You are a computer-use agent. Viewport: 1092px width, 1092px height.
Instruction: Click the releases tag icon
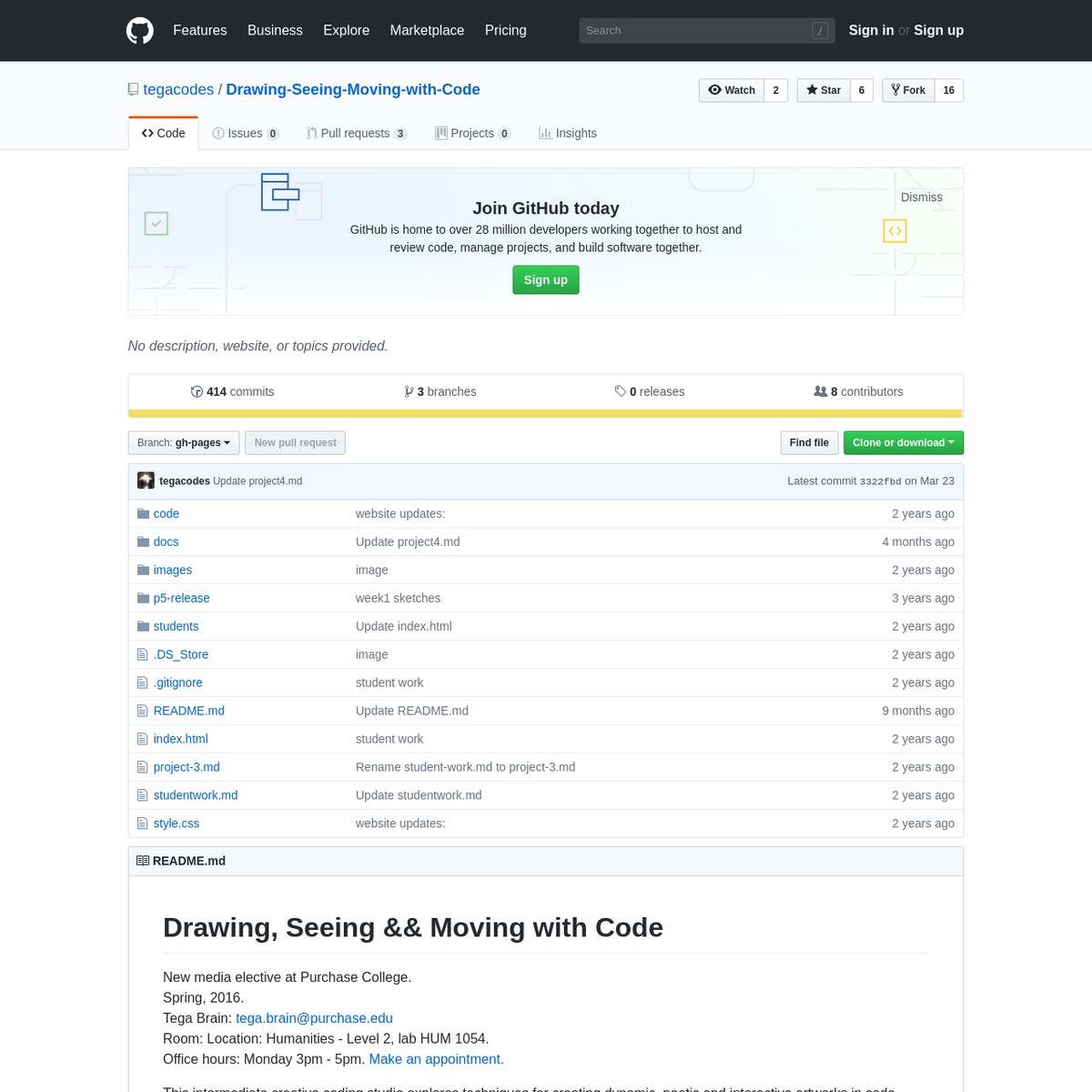[x=621, y=391]
